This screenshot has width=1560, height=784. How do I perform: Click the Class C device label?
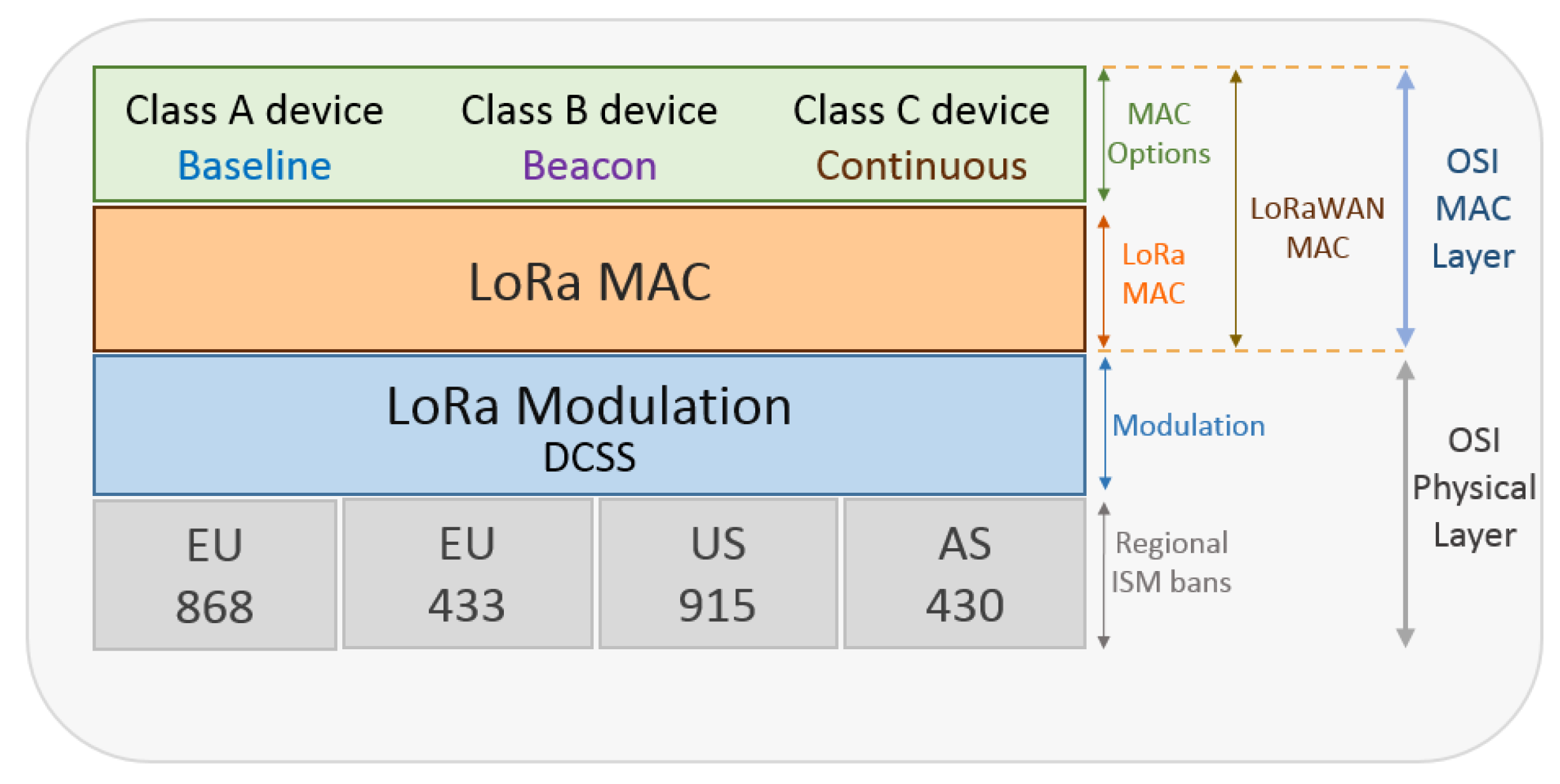[x=921, y=111]
